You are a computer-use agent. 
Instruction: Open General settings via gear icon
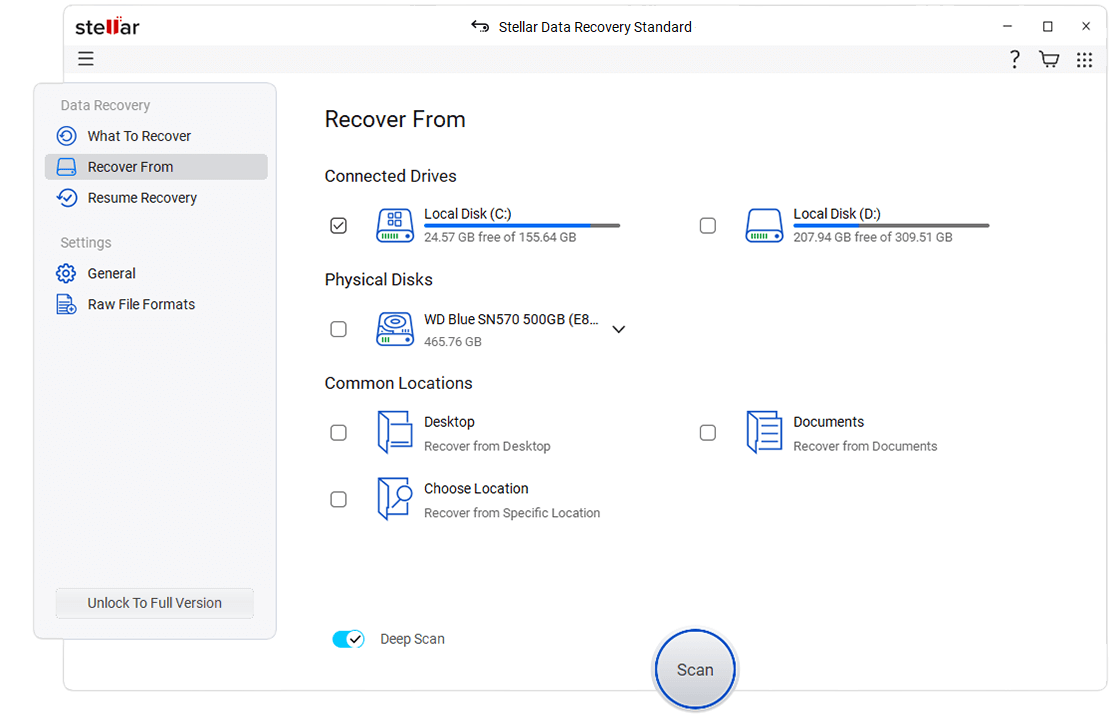tap(65, 273)
